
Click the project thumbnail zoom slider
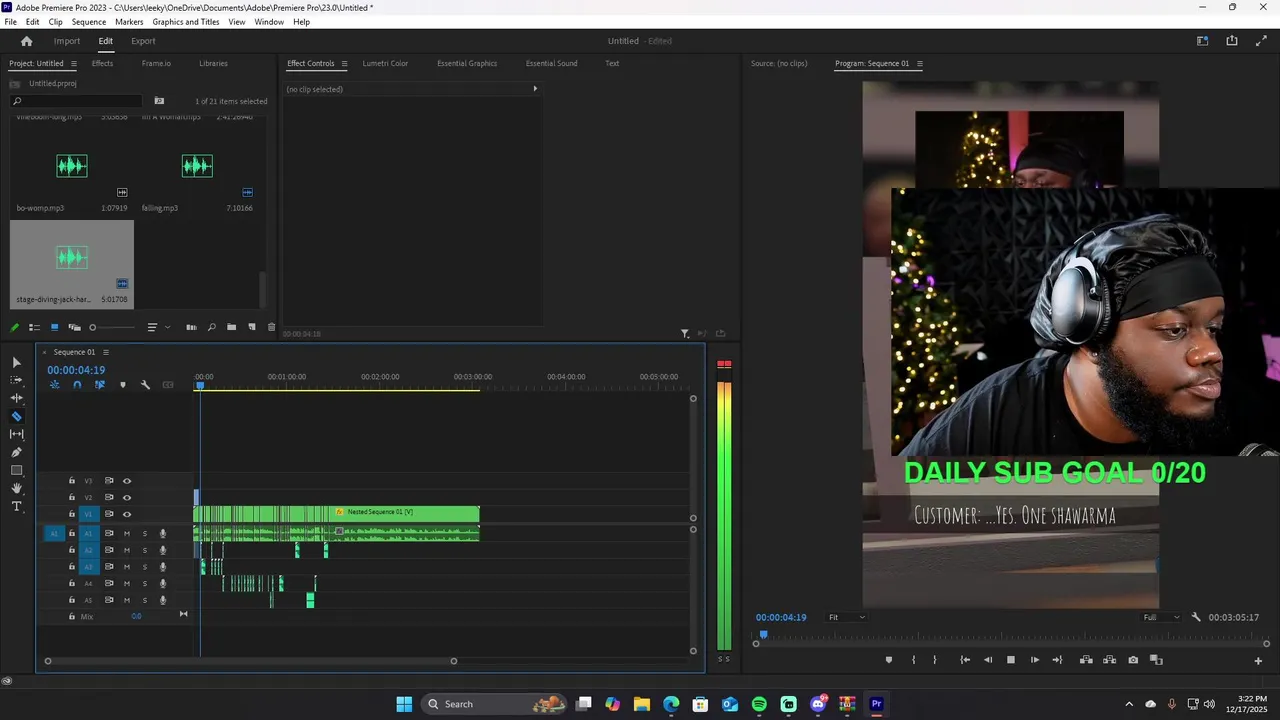point(112,327)
